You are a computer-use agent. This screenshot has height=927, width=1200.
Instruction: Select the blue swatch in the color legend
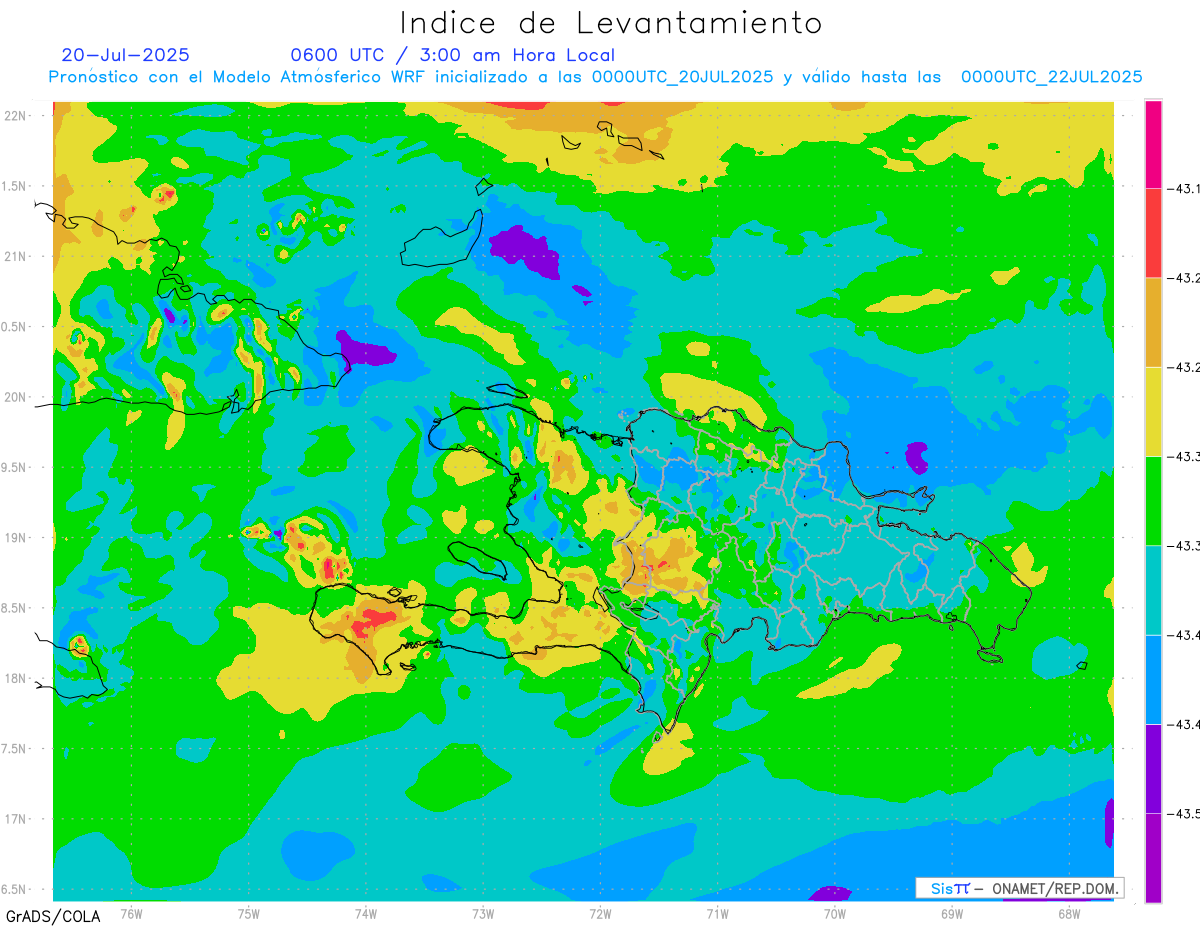pos(1153,679)
